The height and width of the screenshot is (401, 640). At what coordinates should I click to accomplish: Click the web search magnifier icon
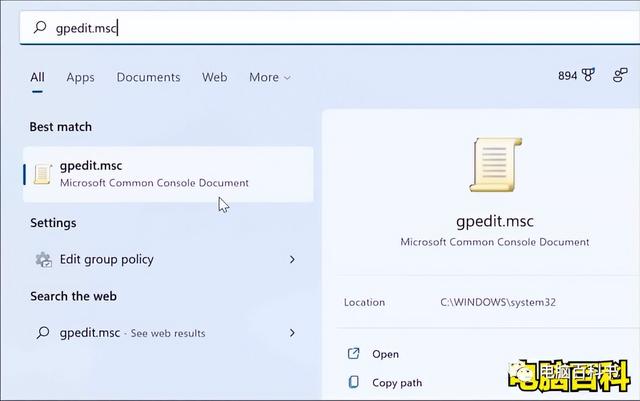(x=43, y=333)
